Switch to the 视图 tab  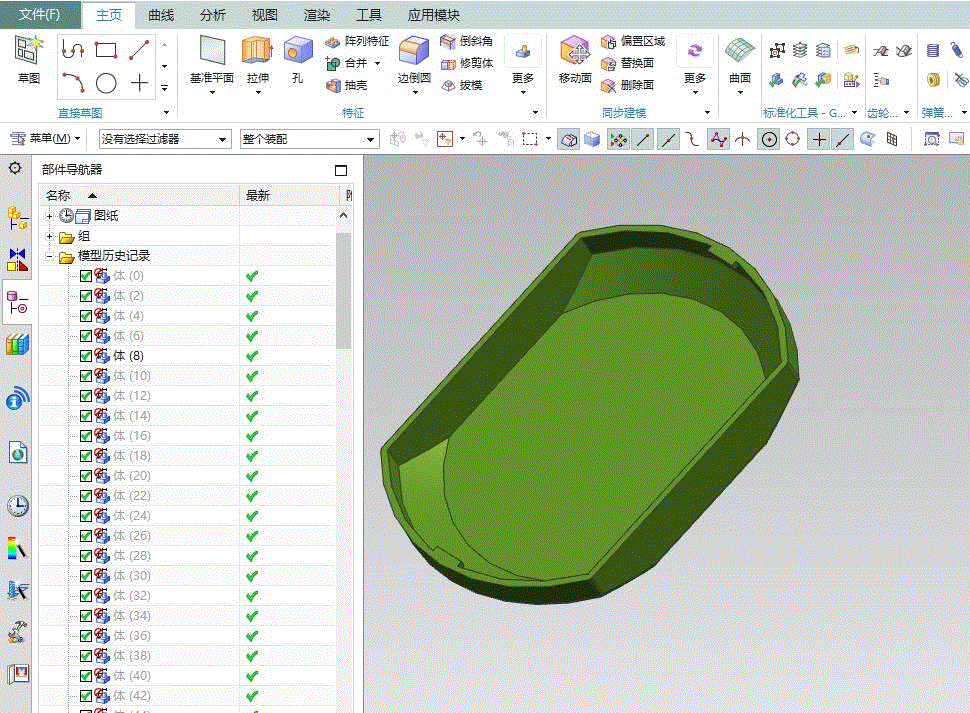tap(265, 15)
